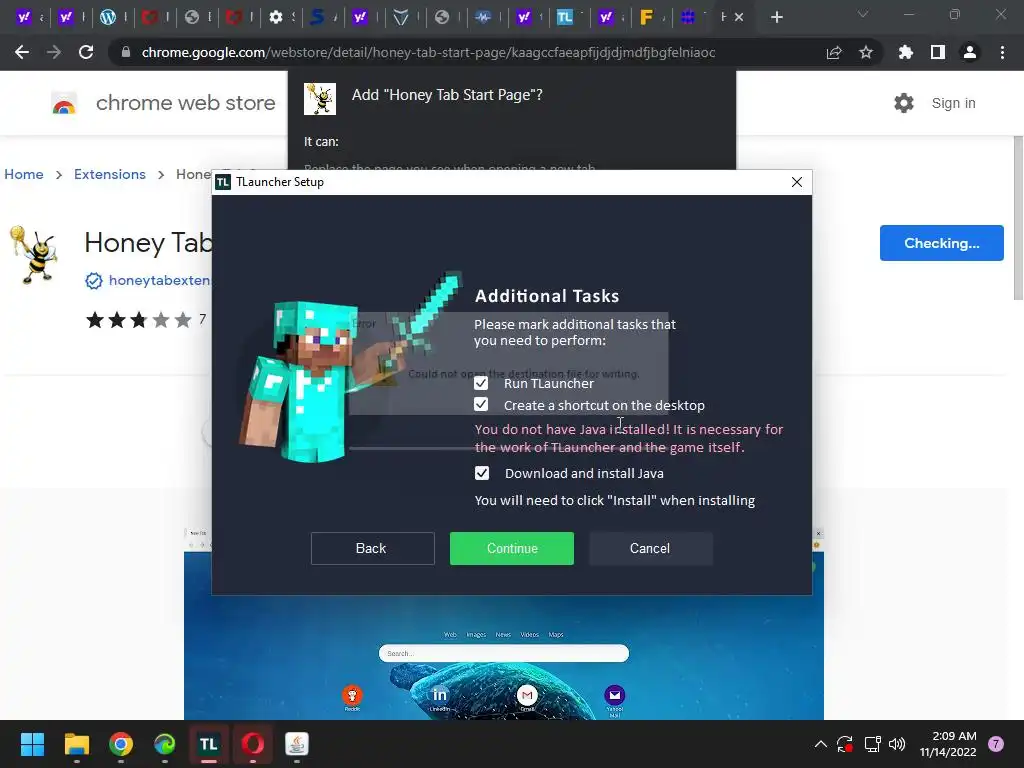Click the star rating of Honey Tab

click(x=138, y=320)
